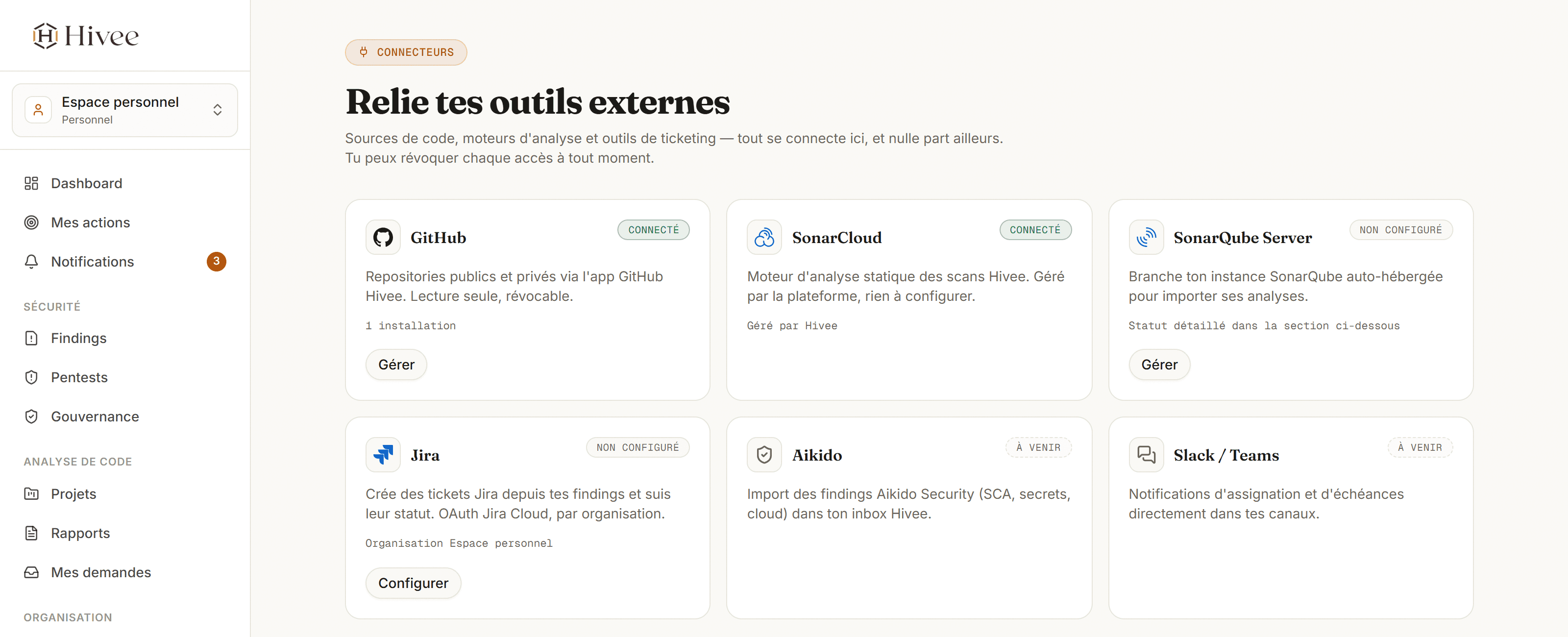Viewport: 1568px width, 637px height.
Task: Click the Hivee brand name text
Action: (x=101, y=36)
